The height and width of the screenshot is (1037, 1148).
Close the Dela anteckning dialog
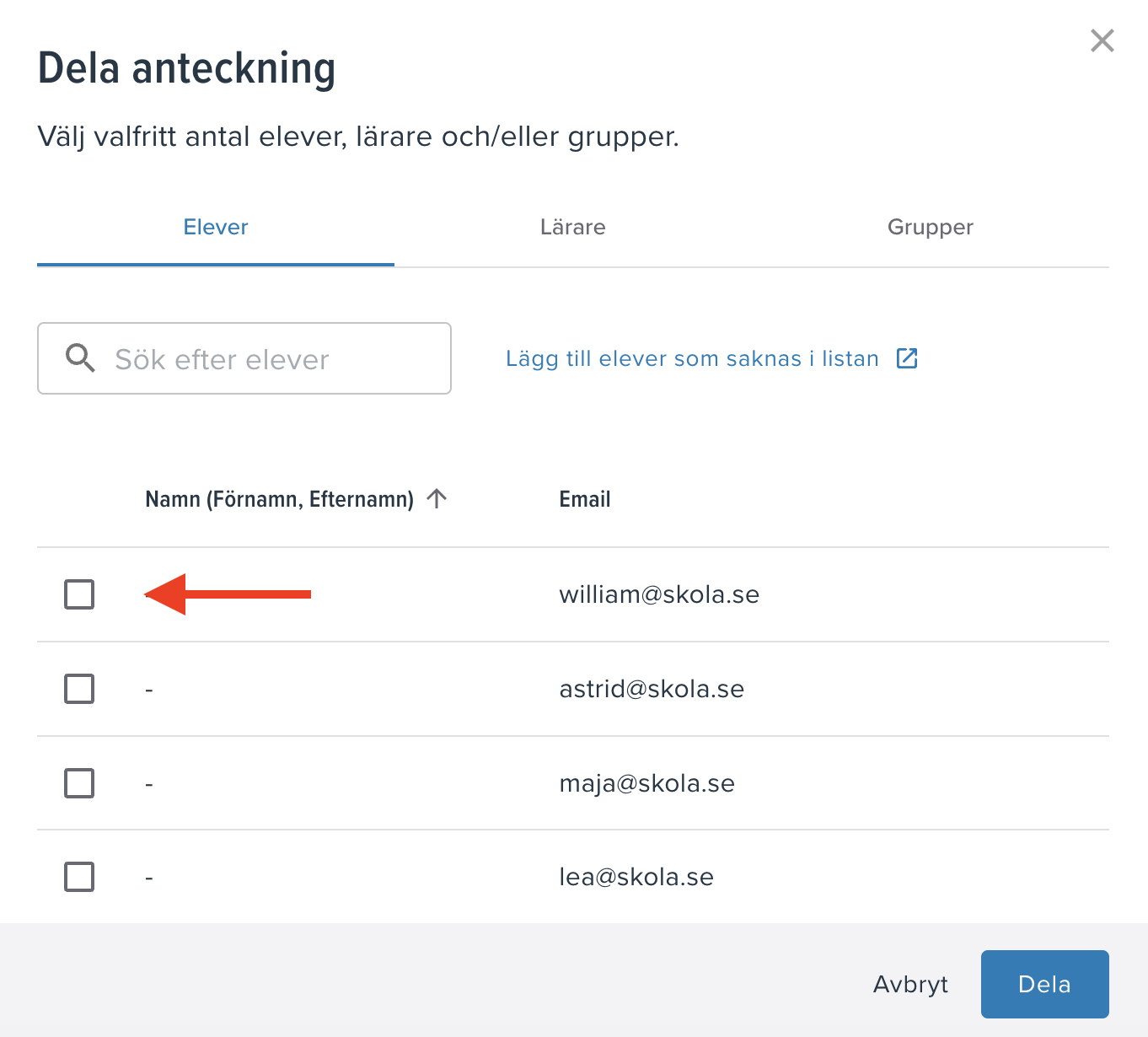(x=1102, y=40)
